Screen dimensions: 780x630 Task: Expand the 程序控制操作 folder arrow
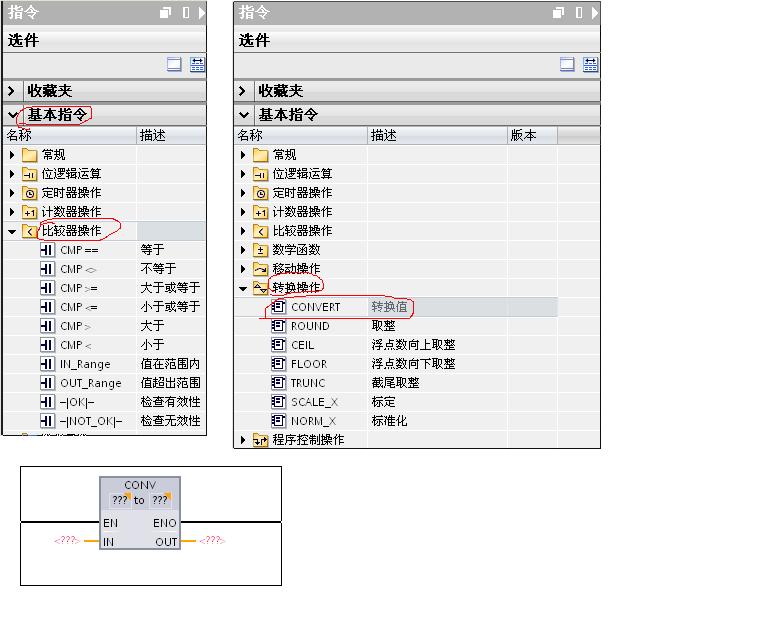point(243,440)
